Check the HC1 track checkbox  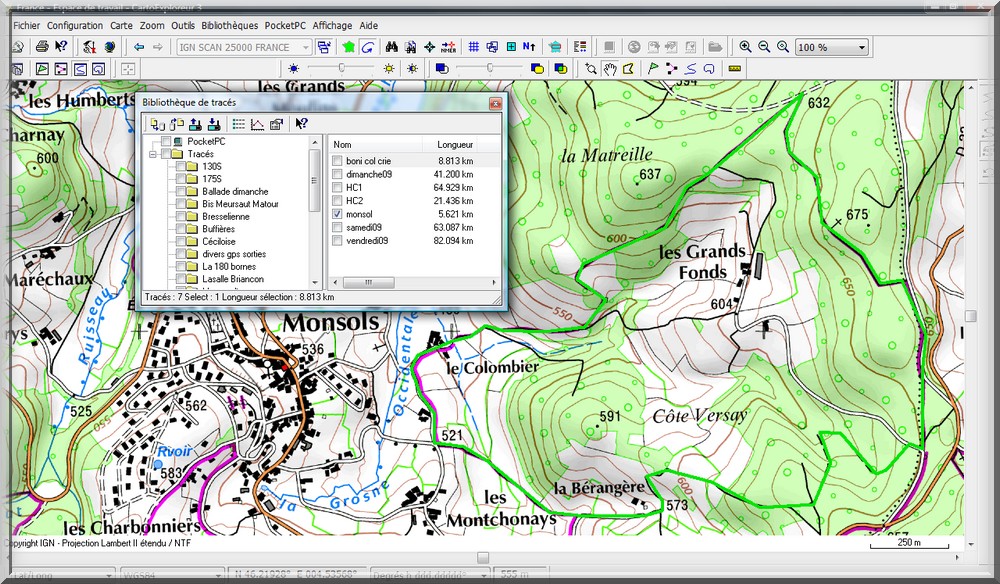337,187
